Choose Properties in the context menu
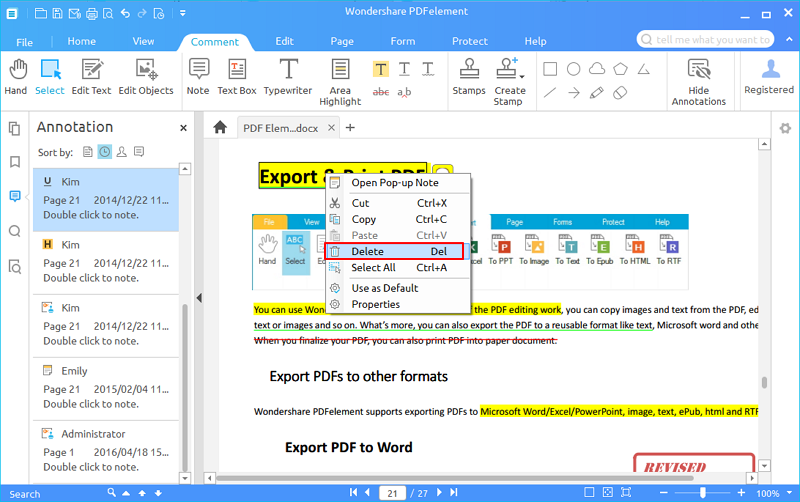The image size is (800, 502). pyautogui.click(x=398, y=304)
